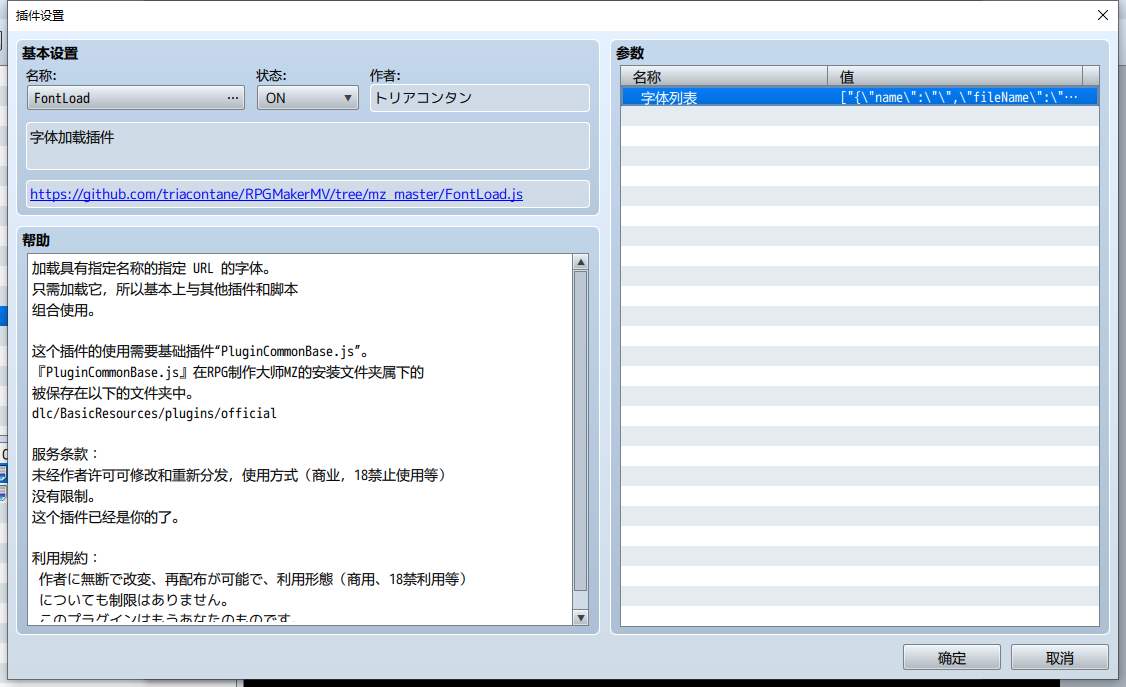This screenshot has height=687, width=1126.
Task: Click the 名称 column header in parameters
Action: pos(724,76)
